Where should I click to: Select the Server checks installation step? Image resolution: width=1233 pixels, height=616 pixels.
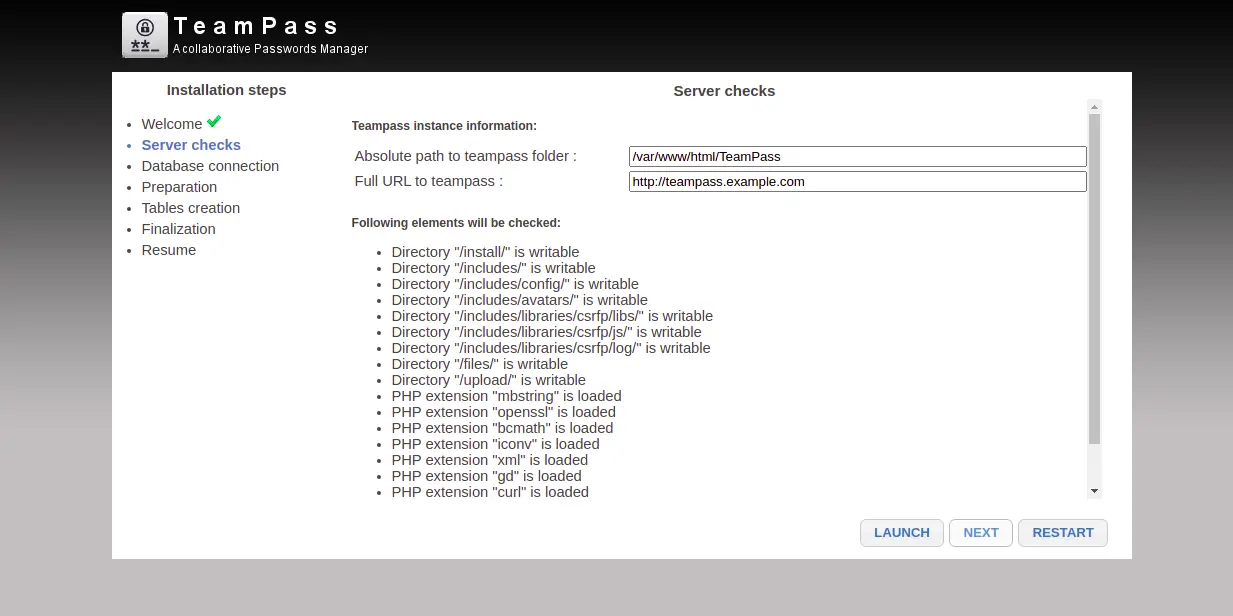pos(191,145)
